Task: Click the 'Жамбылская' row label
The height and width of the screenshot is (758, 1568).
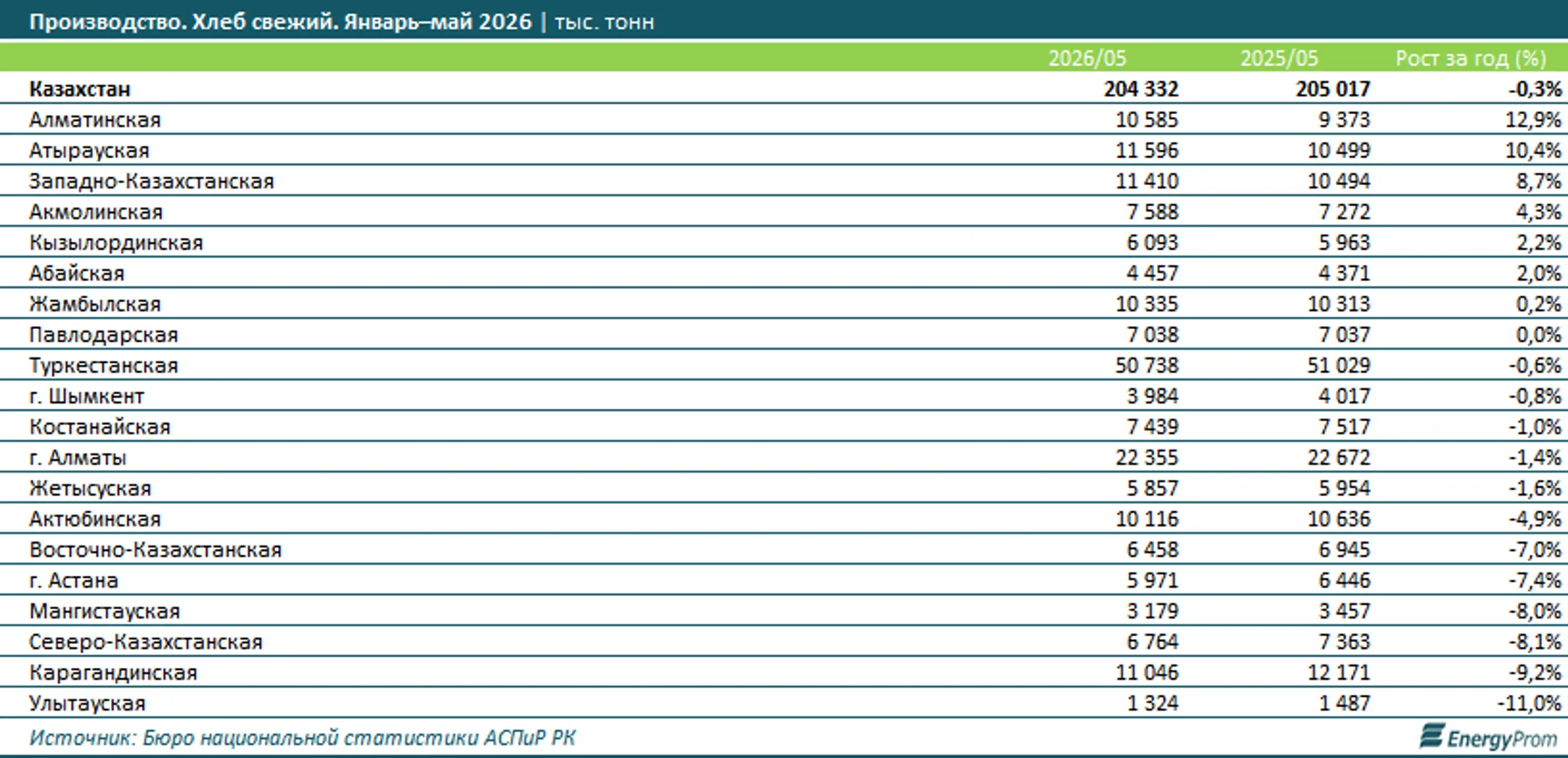Action: [95, 304]
